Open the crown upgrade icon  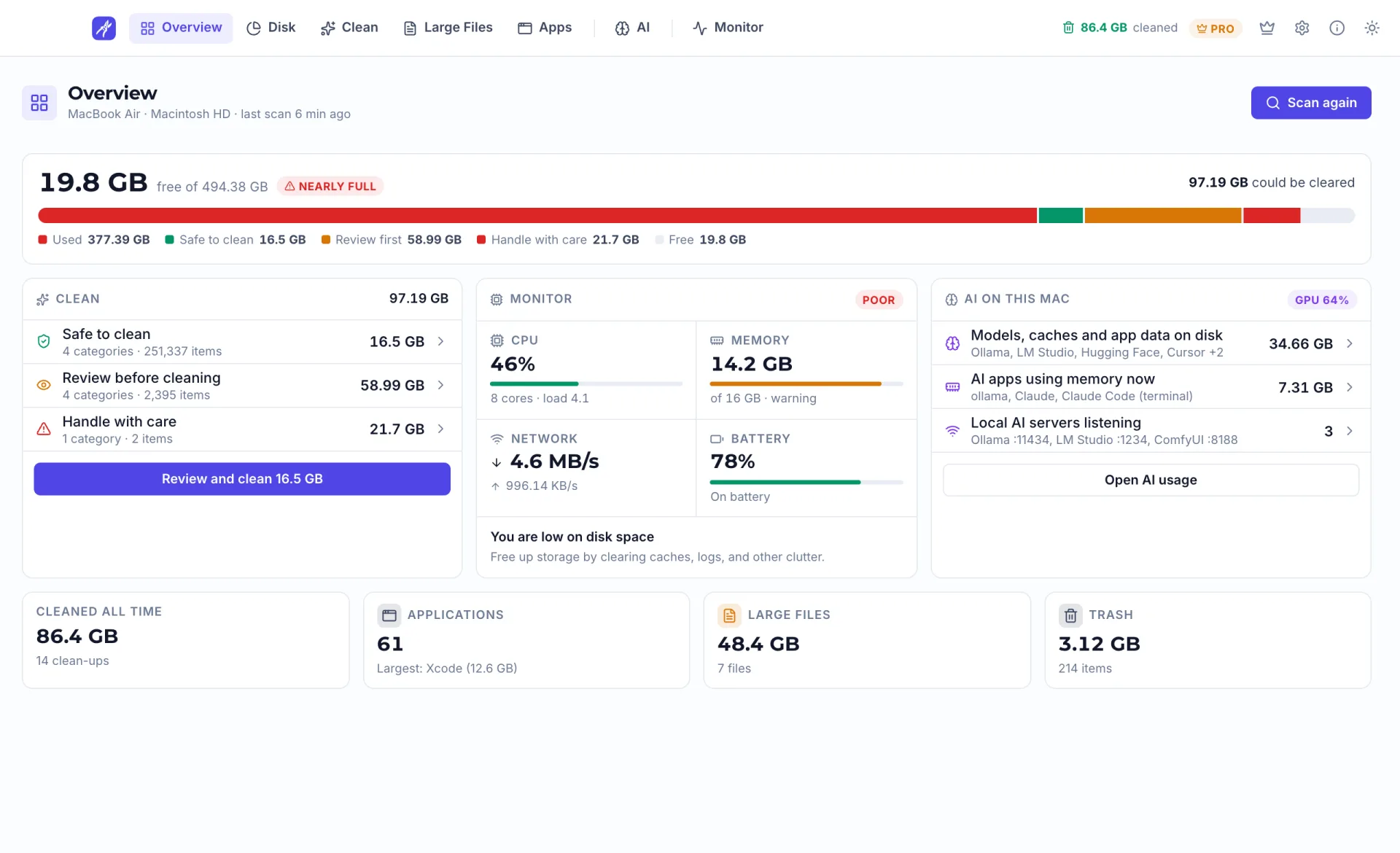pyautogui.click(x=1267, y=28)
